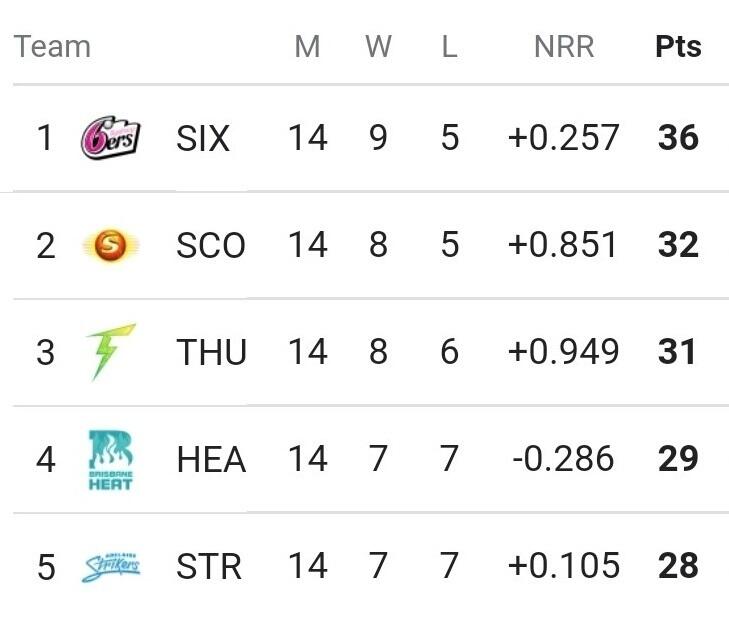The height and width of the screenshot is (628, 729).
Task: Select the THU team name
Action: 211,352
